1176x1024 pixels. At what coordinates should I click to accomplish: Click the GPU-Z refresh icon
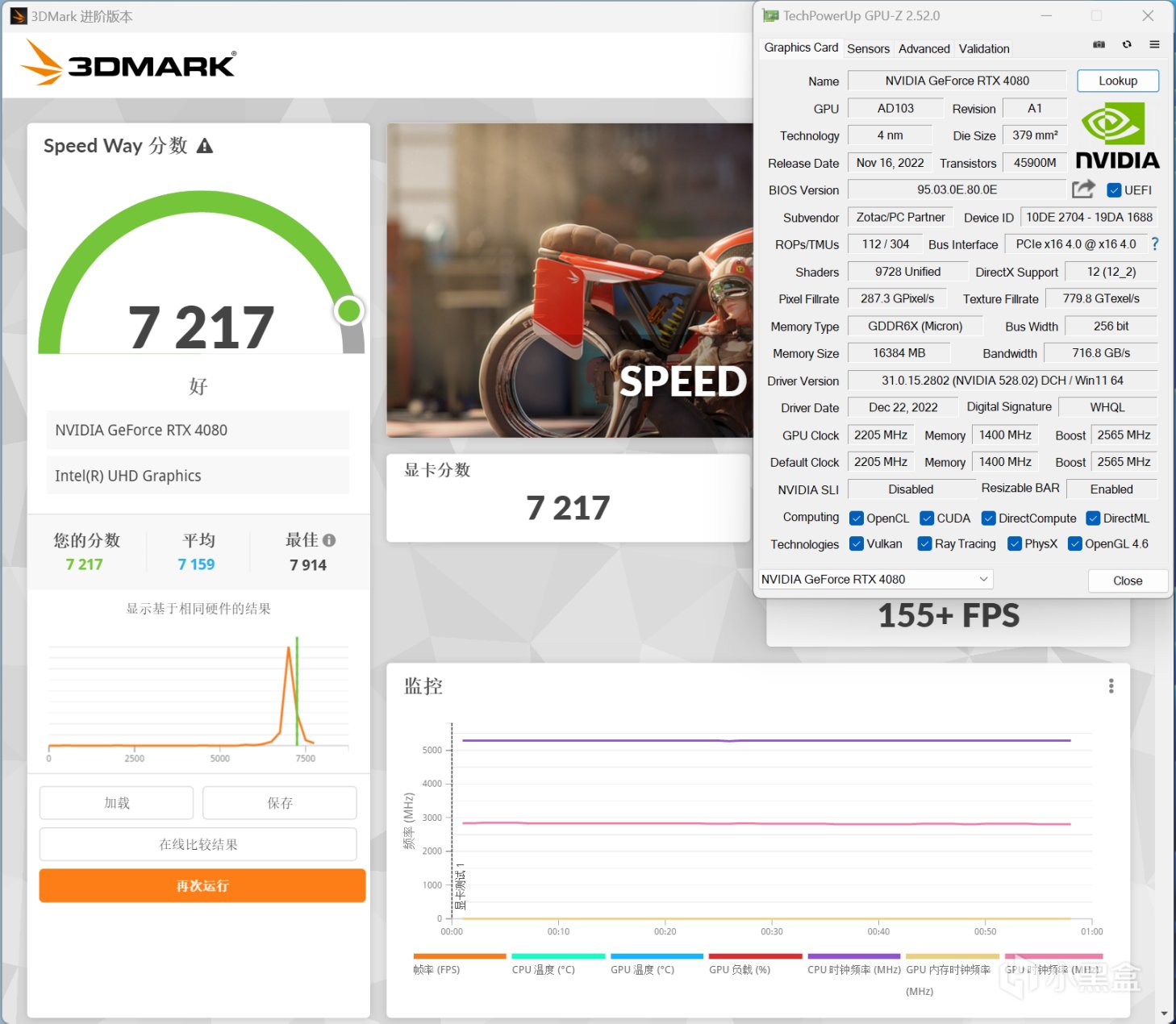(x=1127, y=45)
